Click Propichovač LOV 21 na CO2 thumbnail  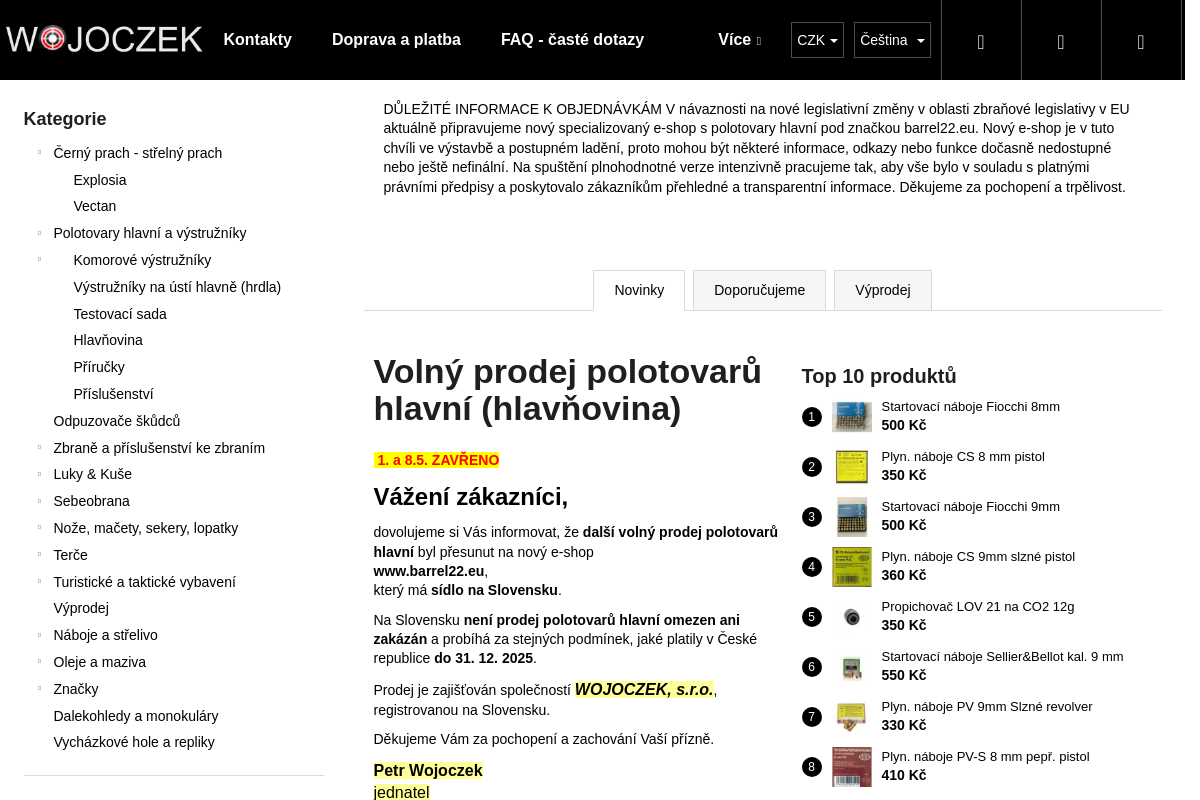pos(852,617)
